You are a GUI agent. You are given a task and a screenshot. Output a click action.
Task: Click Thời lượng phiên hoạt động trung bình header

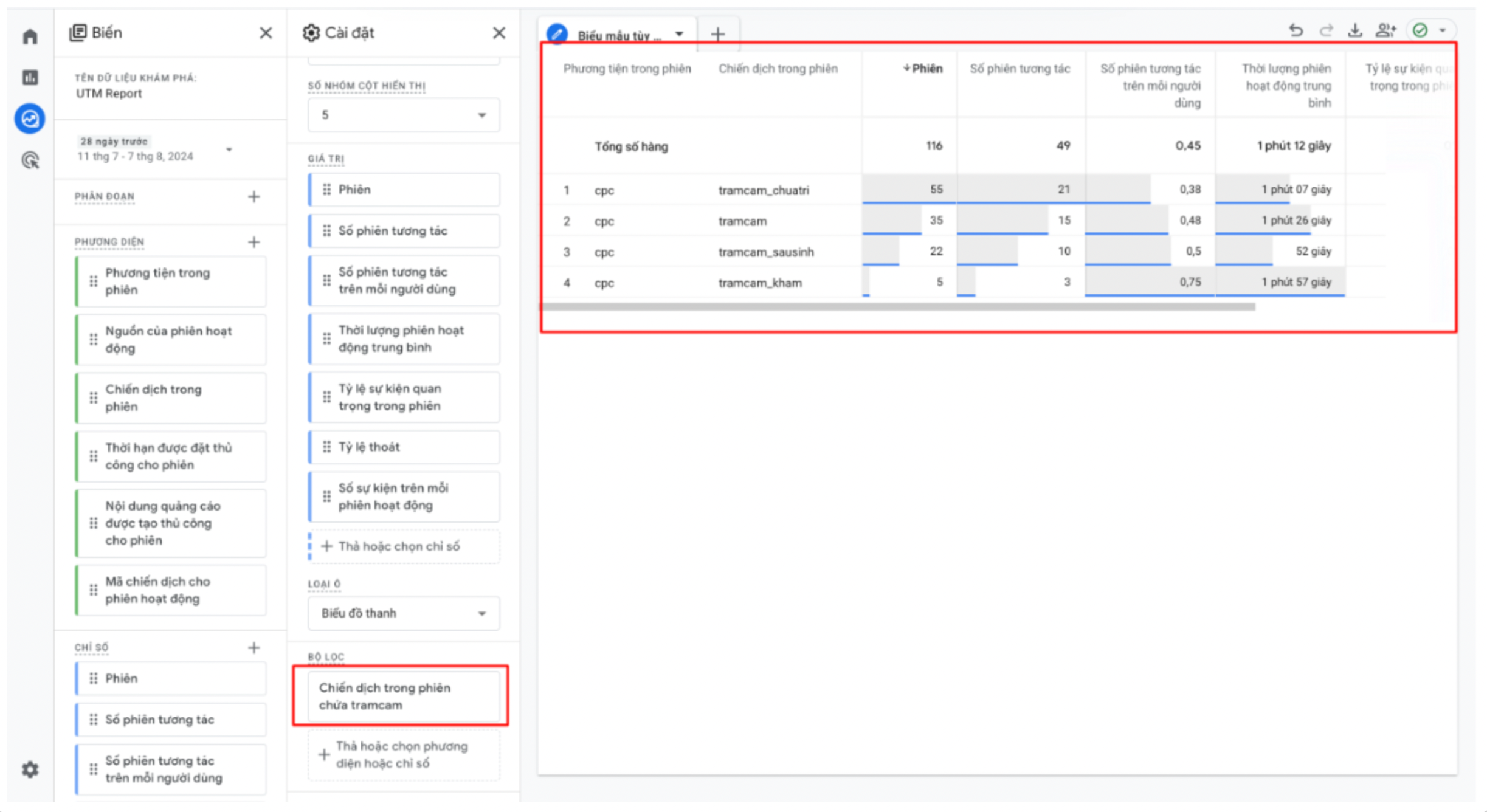point(1286,86)
